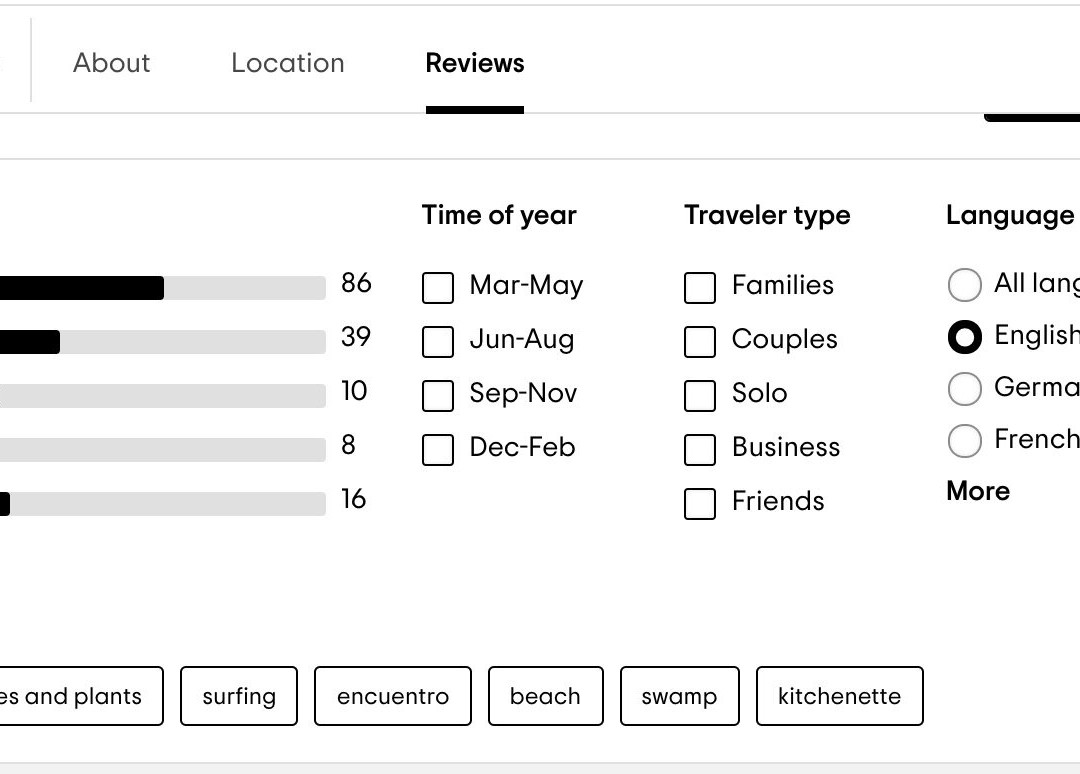Filter reviews by the surfing tag
Image resolution: width=1080 pixels, height=774 pixels.
click(x=239, y=696)
